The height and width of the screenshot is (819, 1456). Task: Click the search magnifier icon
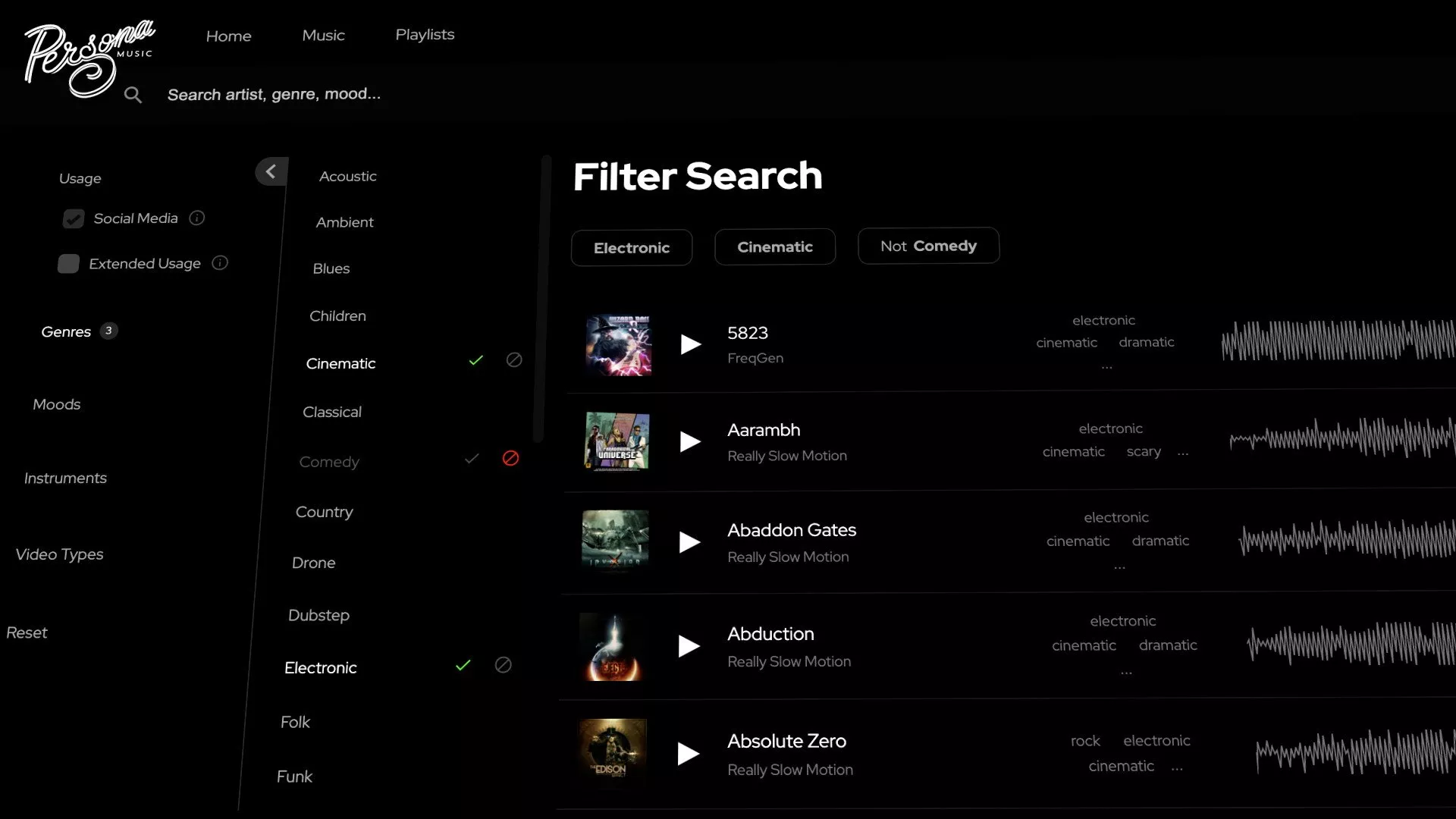[x=133, y=95]
